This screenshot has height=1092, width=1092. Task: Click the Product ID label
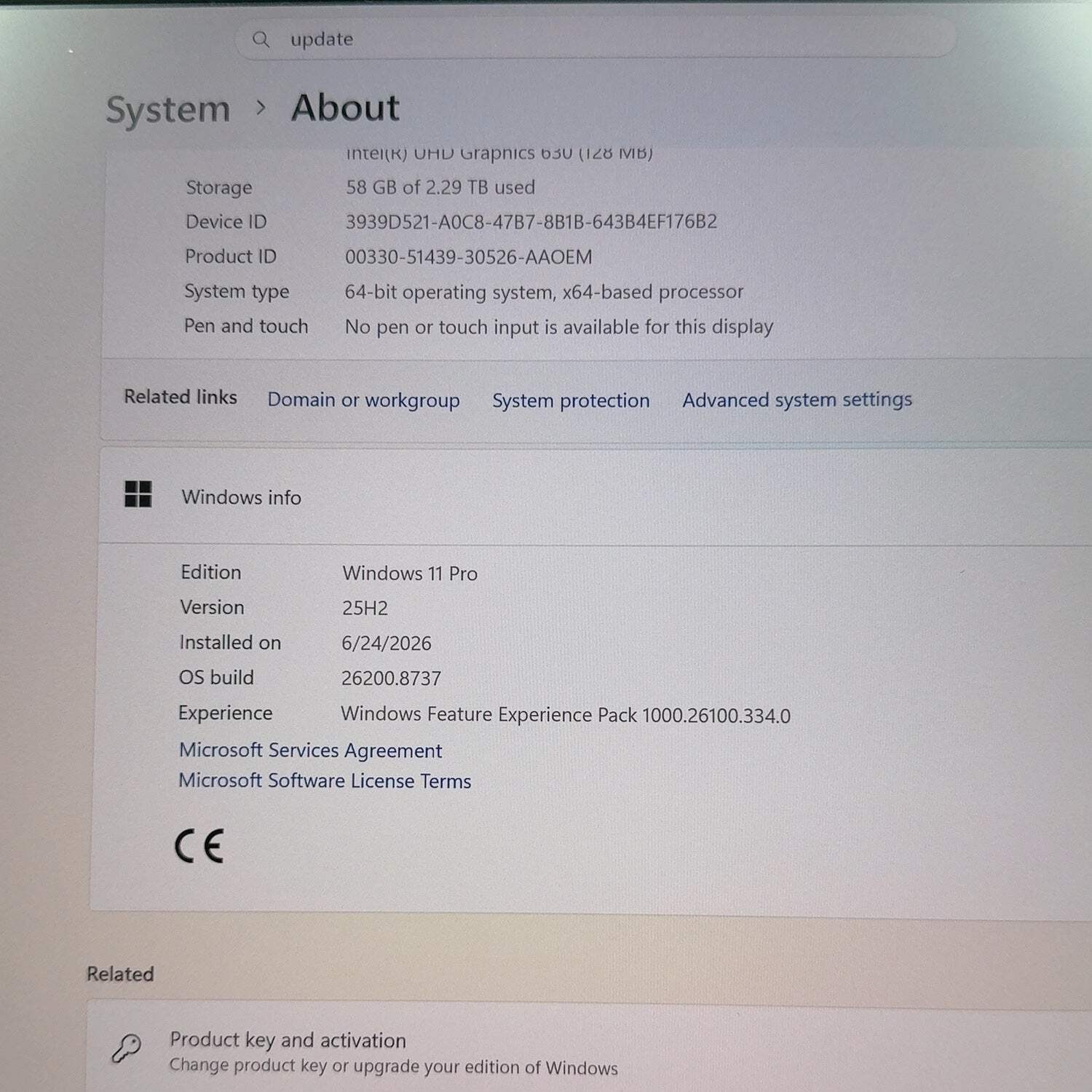coord(231,256)
